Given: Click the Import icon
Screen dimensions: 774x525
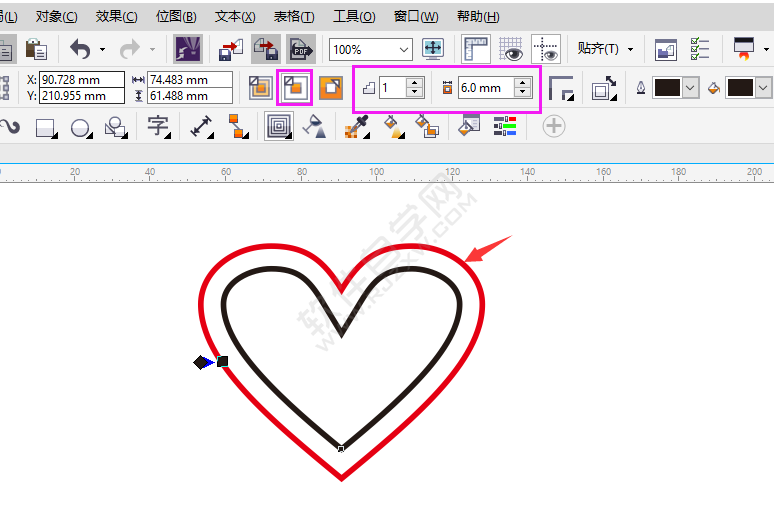Looking at the screenshot, I should 231,49.
